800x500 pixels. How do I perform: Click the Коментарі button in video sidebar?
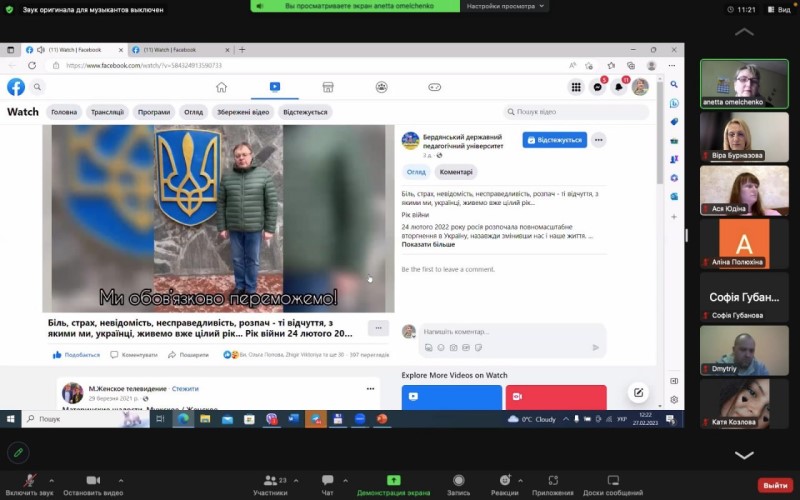coord(456,172)
